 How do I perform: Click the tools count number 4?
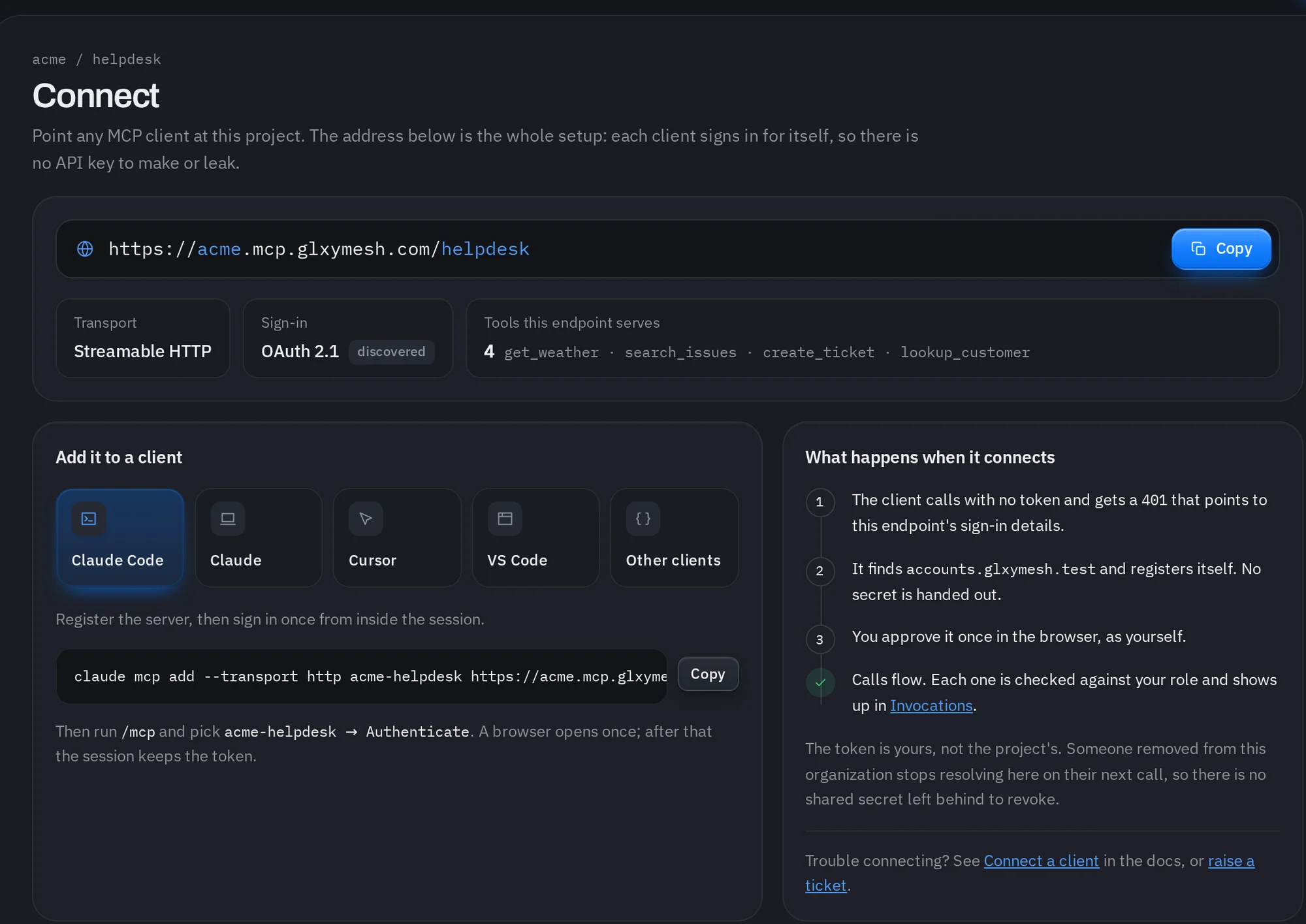point(489,351)
